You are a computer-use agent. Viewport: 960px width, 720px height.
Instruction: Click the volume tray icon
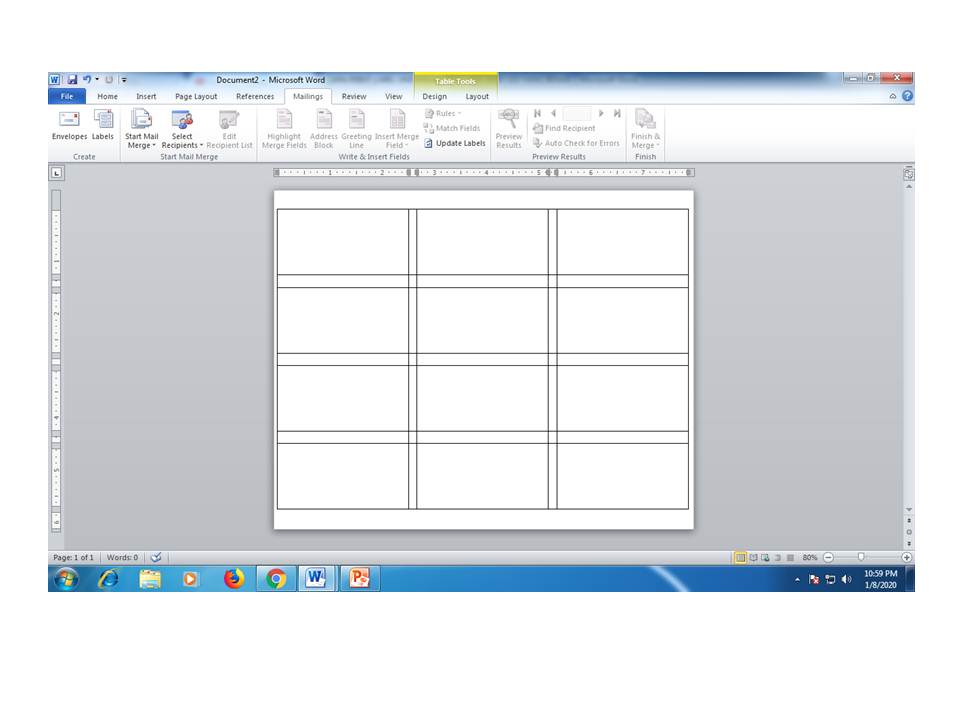(846, 579)
